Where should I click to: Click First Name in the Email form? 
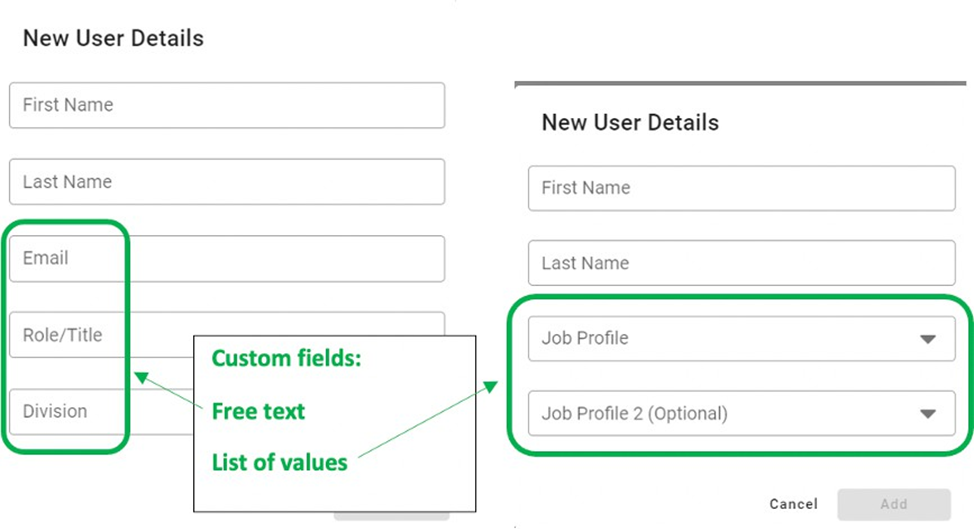pyautogui.click(x=227, y=105)
